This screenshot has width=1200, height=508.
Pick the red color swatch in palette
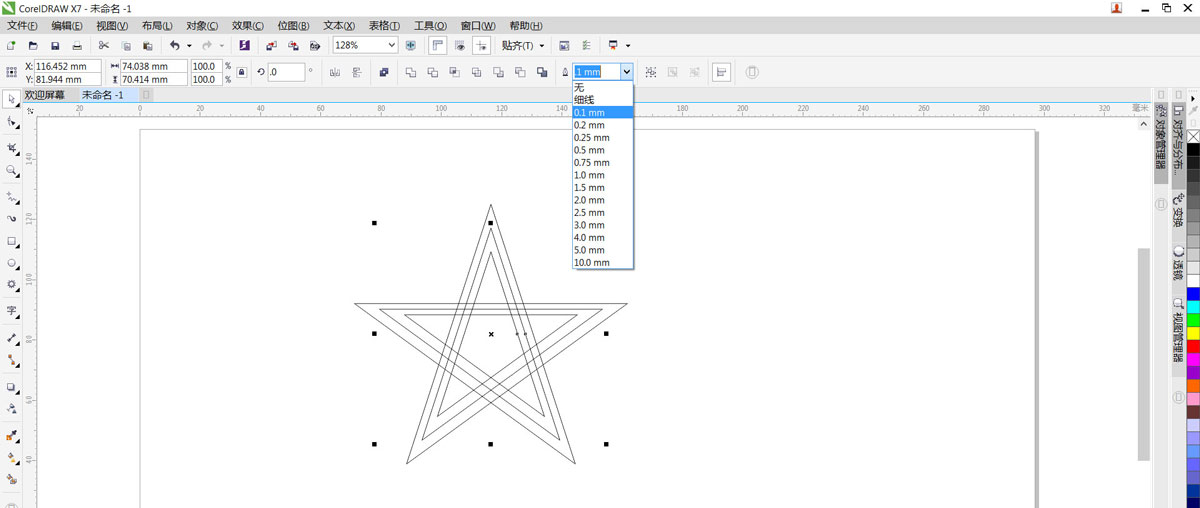click(x=1193, y=345)
